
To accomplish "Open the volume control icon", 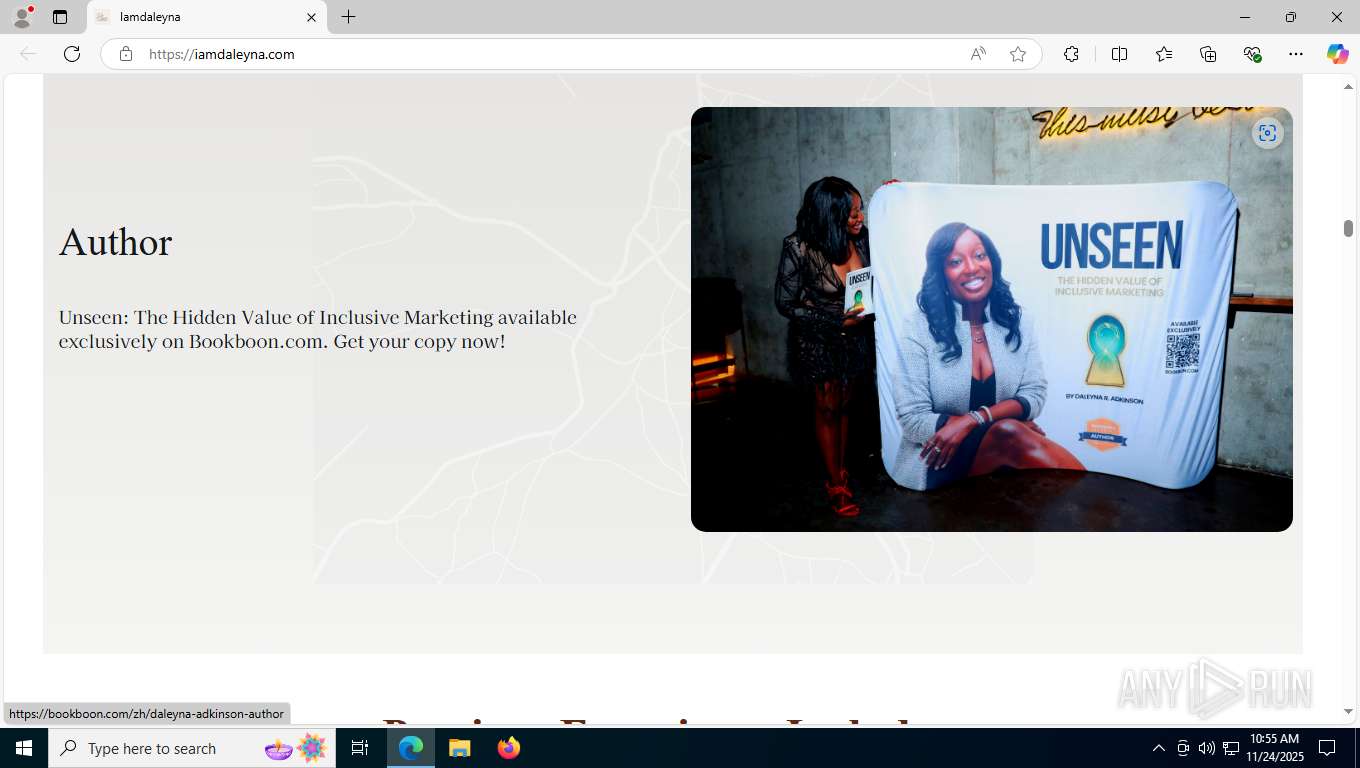I will pyautogui.click(x=1207, y=748).
